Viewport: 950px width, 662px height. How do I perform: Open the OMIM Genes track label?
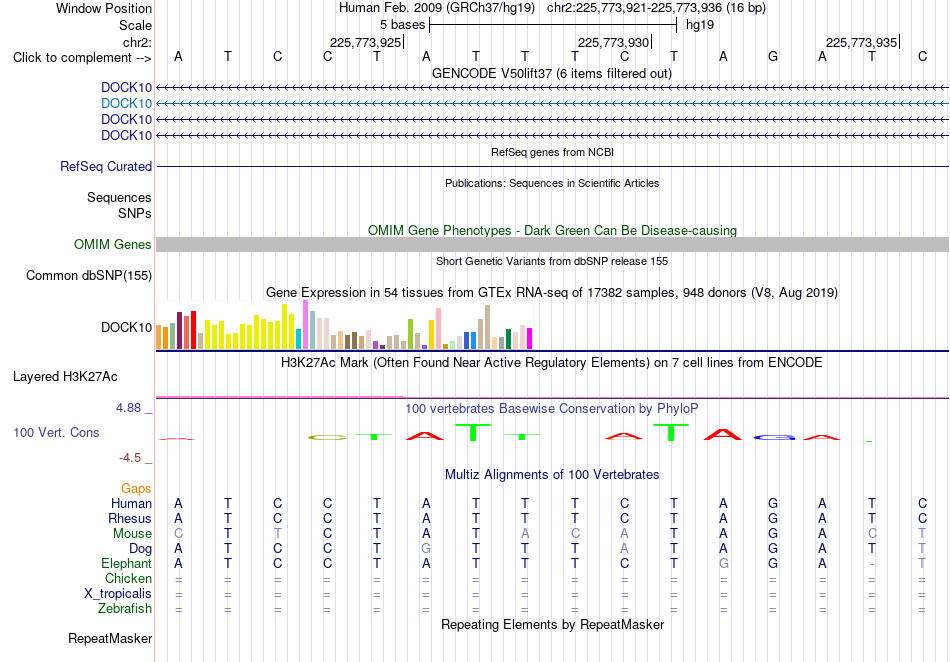point(113,245)
